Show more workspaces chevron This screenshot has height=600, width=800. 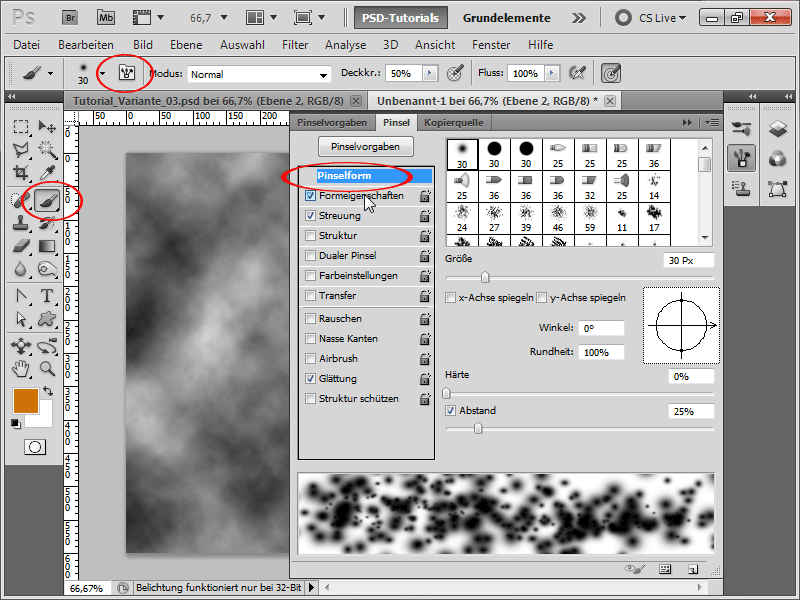(x=579, y=18)
